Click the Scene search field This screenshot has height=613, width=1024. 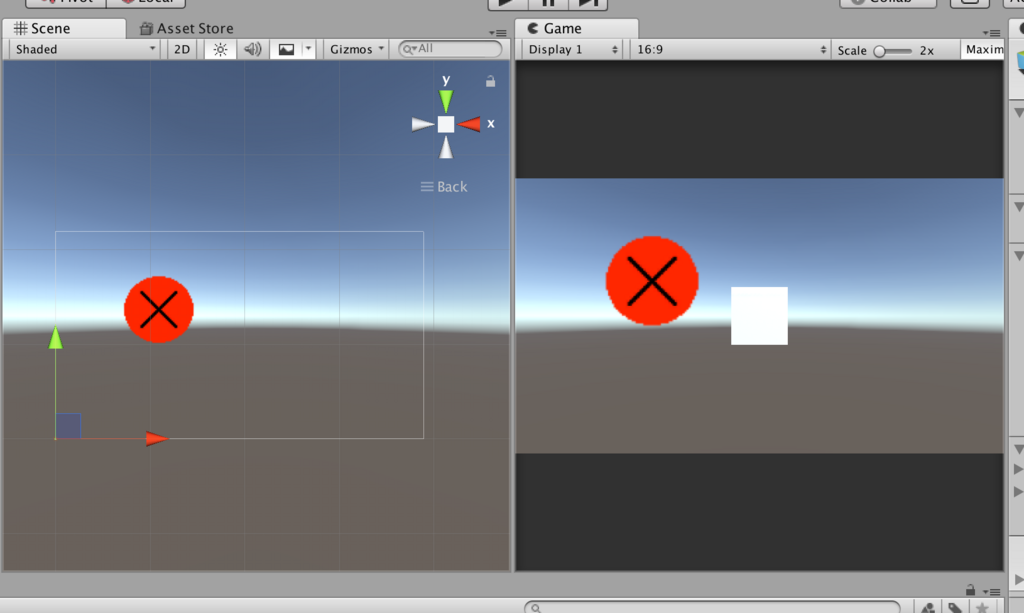450,48
